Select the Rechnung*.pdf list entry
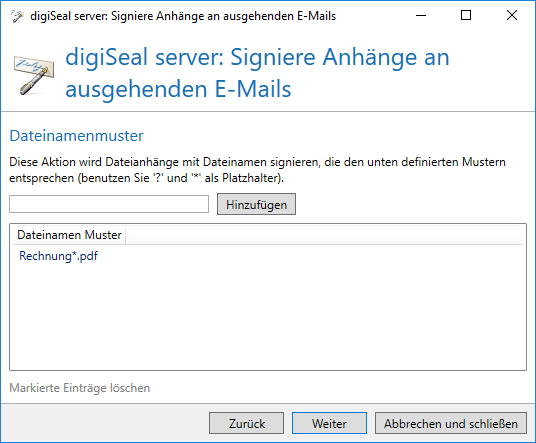Viewport: 536px width, 443px height. [x=58, y=256]
